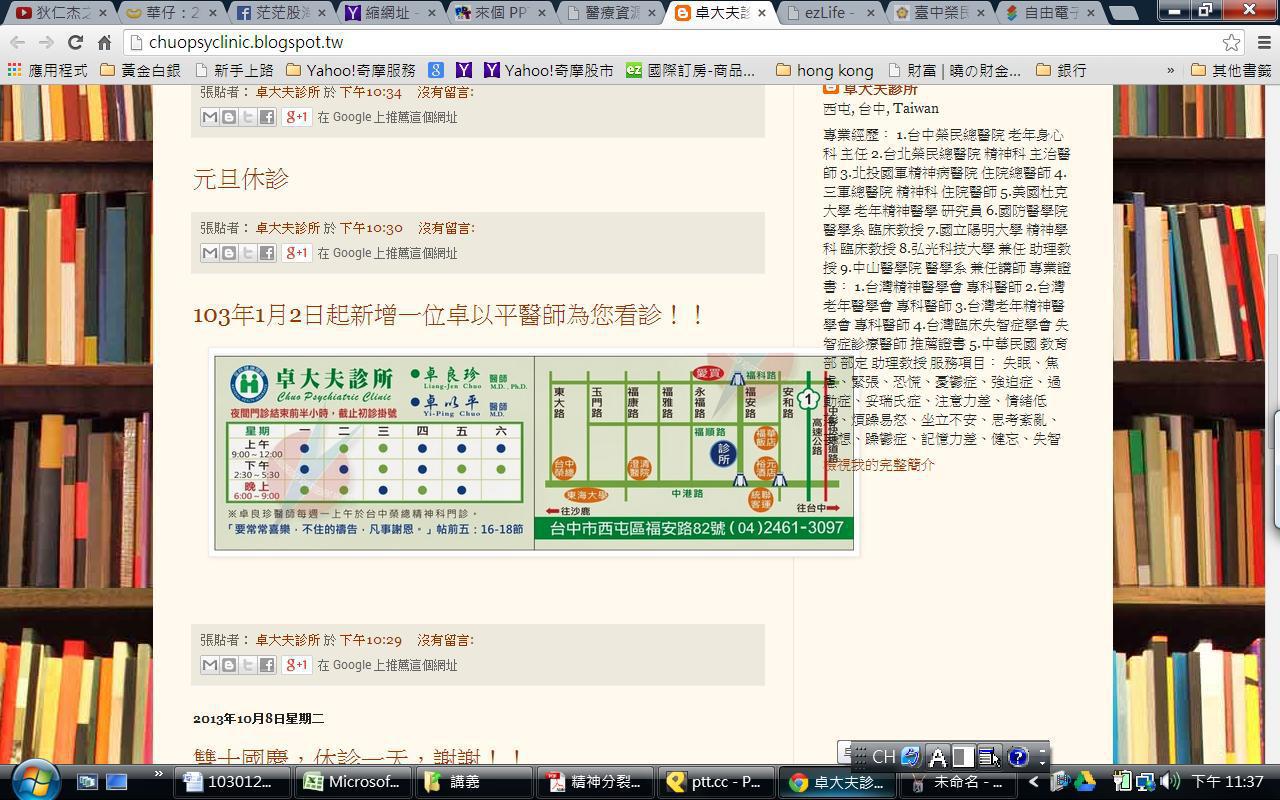The height and width of the screenshot is (800, 1280).
Task: Click 沒有留言 on the 下午10:29 post
Action: tap(446, 640)
